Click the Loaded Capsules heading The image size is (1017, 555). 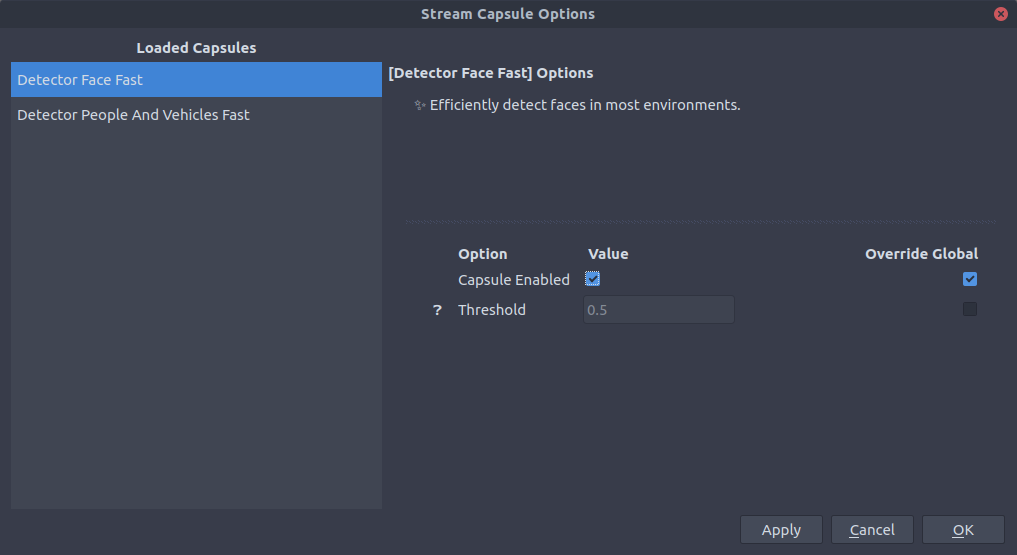coord(197,48)
